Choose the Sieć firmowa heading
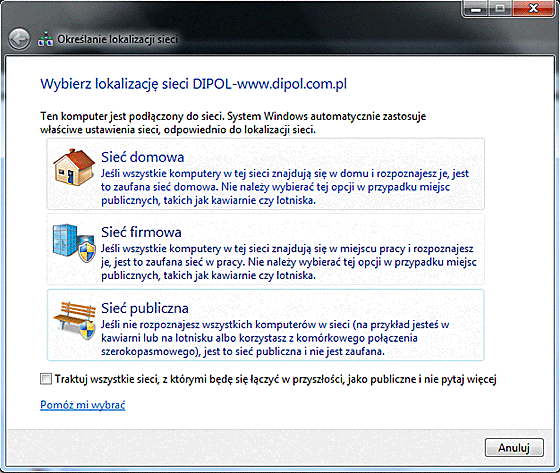This screenshot has width=560, height=473. pyautogui.click(x=141, y=232)
